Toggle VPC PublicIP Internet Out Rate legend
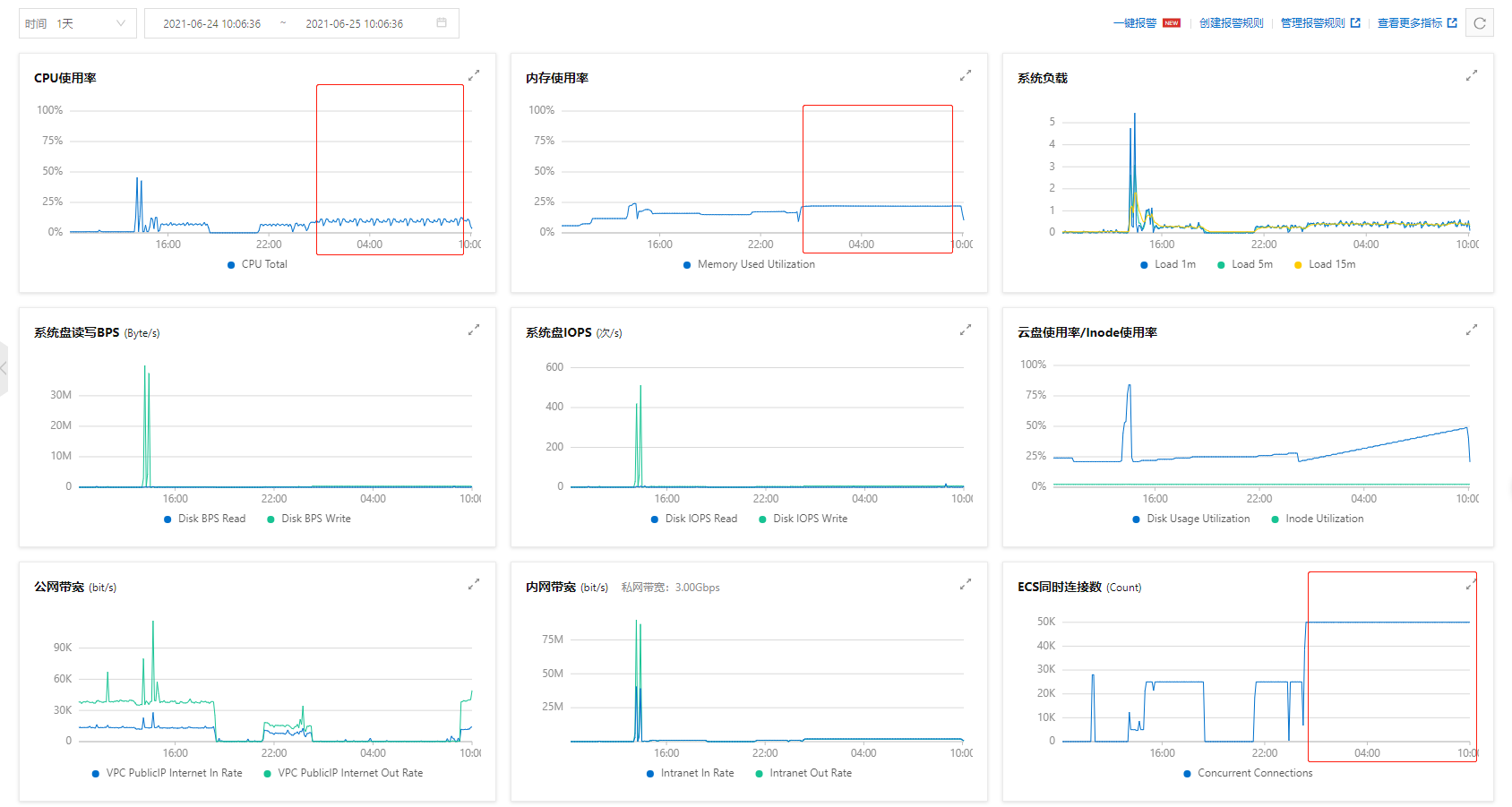This screenshot has width=1512, height=807. tap(343, 773)
